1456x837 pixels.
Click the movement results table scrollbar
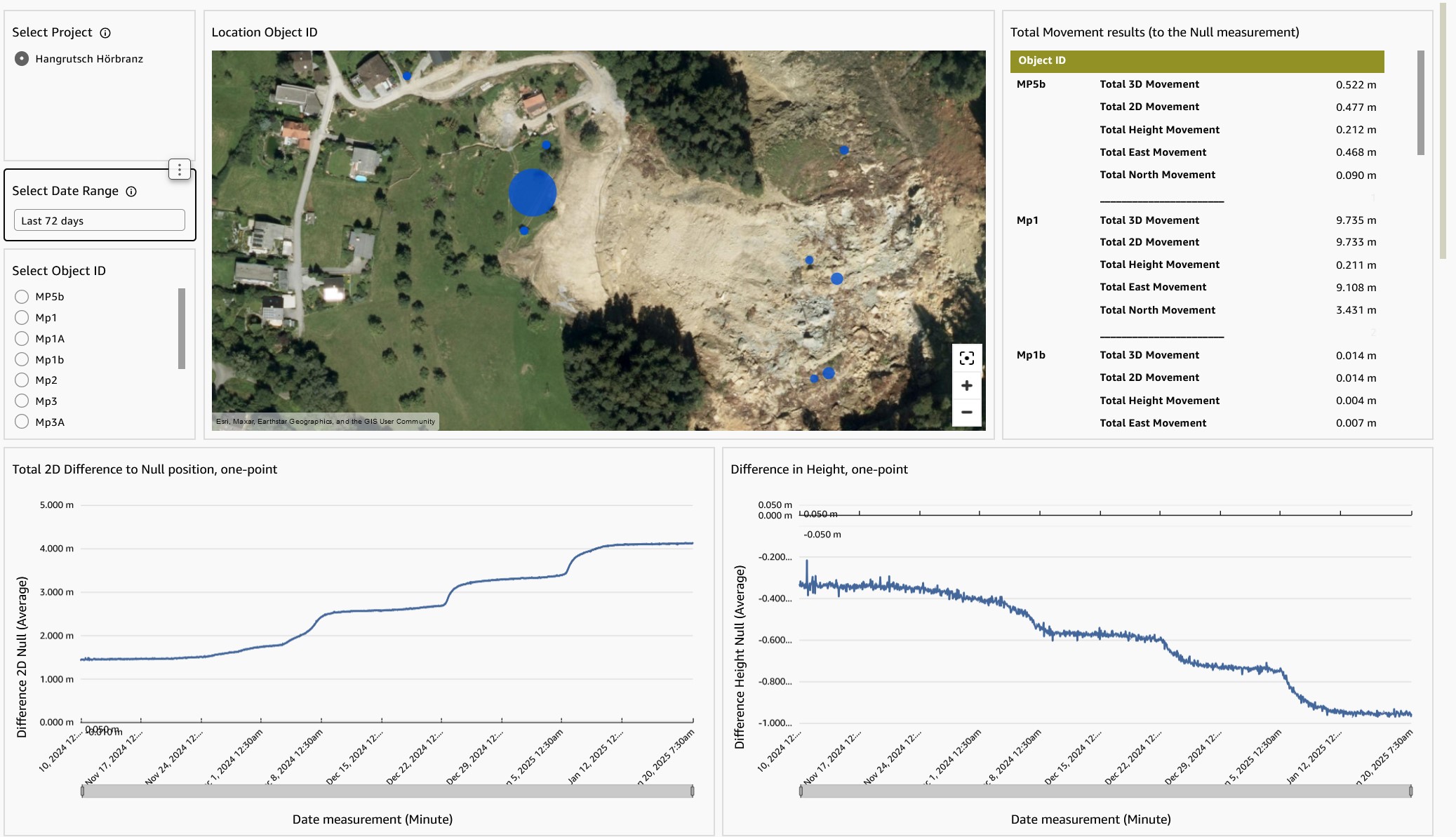coord(1421,103)
